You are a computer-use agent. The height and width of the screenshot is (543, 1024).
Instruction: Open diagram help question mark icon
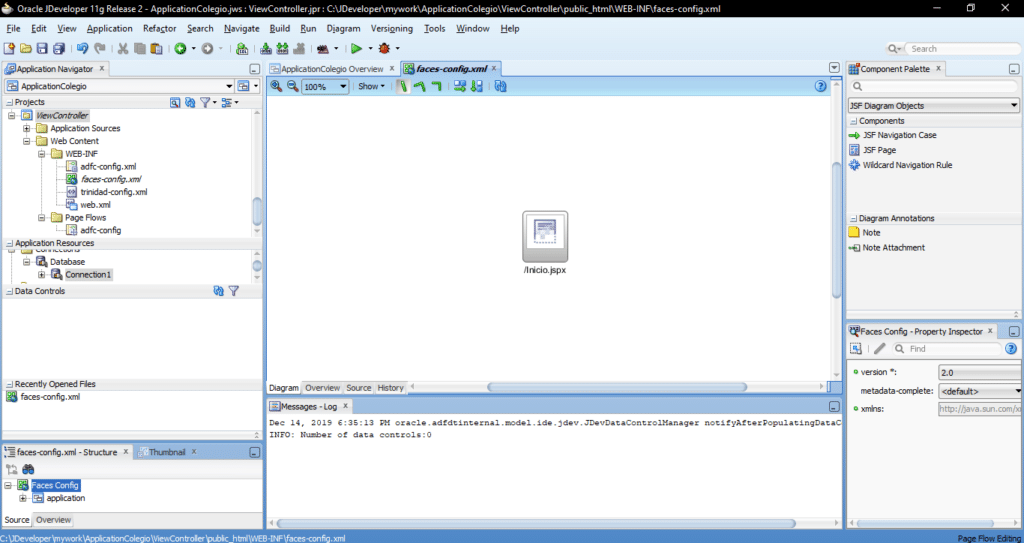[x=821, y=86]
